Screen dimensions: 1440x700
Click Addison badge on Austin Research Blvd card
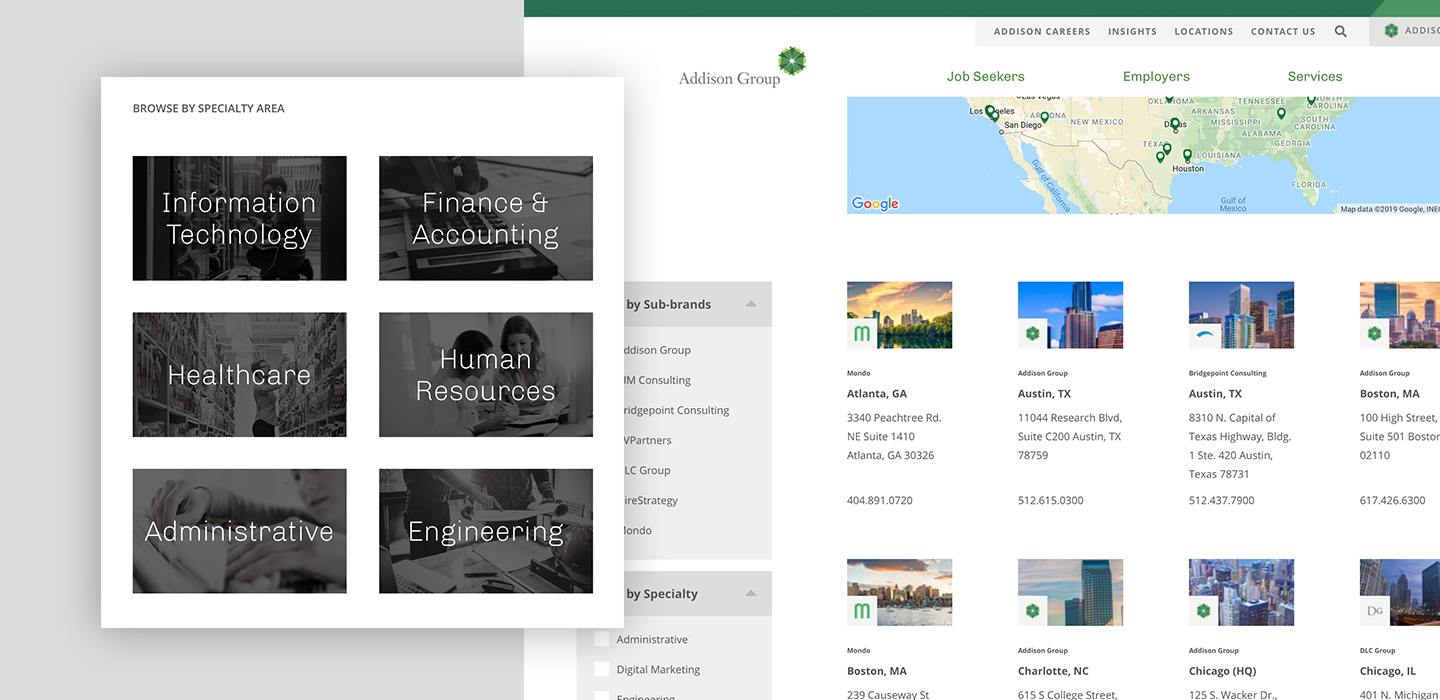[1032, 334]
